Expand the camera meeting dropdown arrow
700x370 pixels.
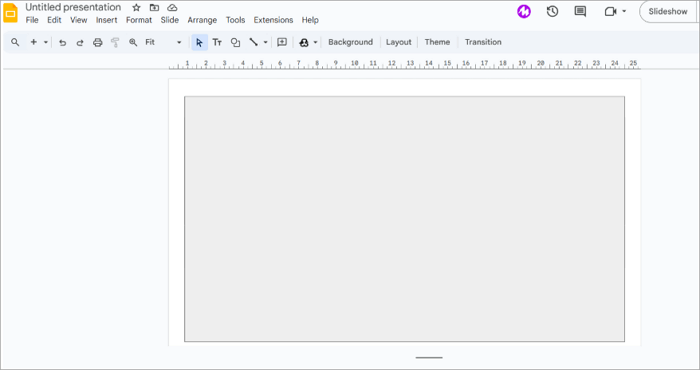click(624, 12)
